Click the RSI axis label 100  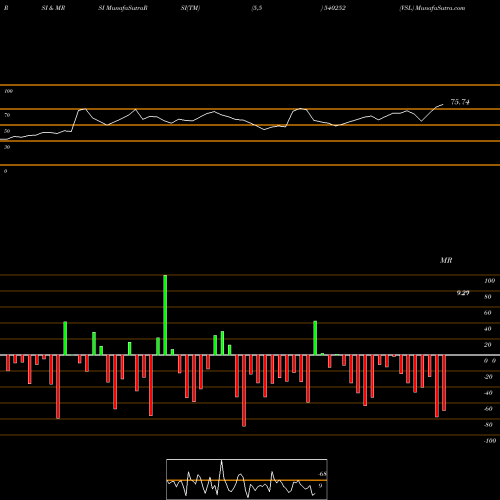pyautogui.click(x=9, y=91)
